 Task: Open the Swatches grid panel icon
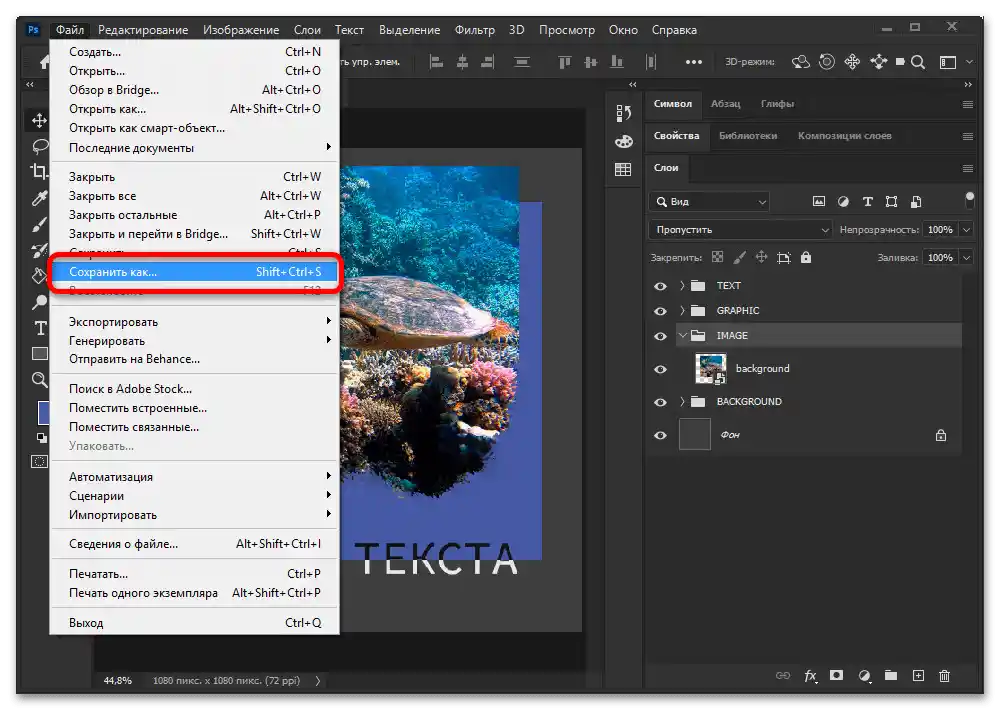point(623,169)
